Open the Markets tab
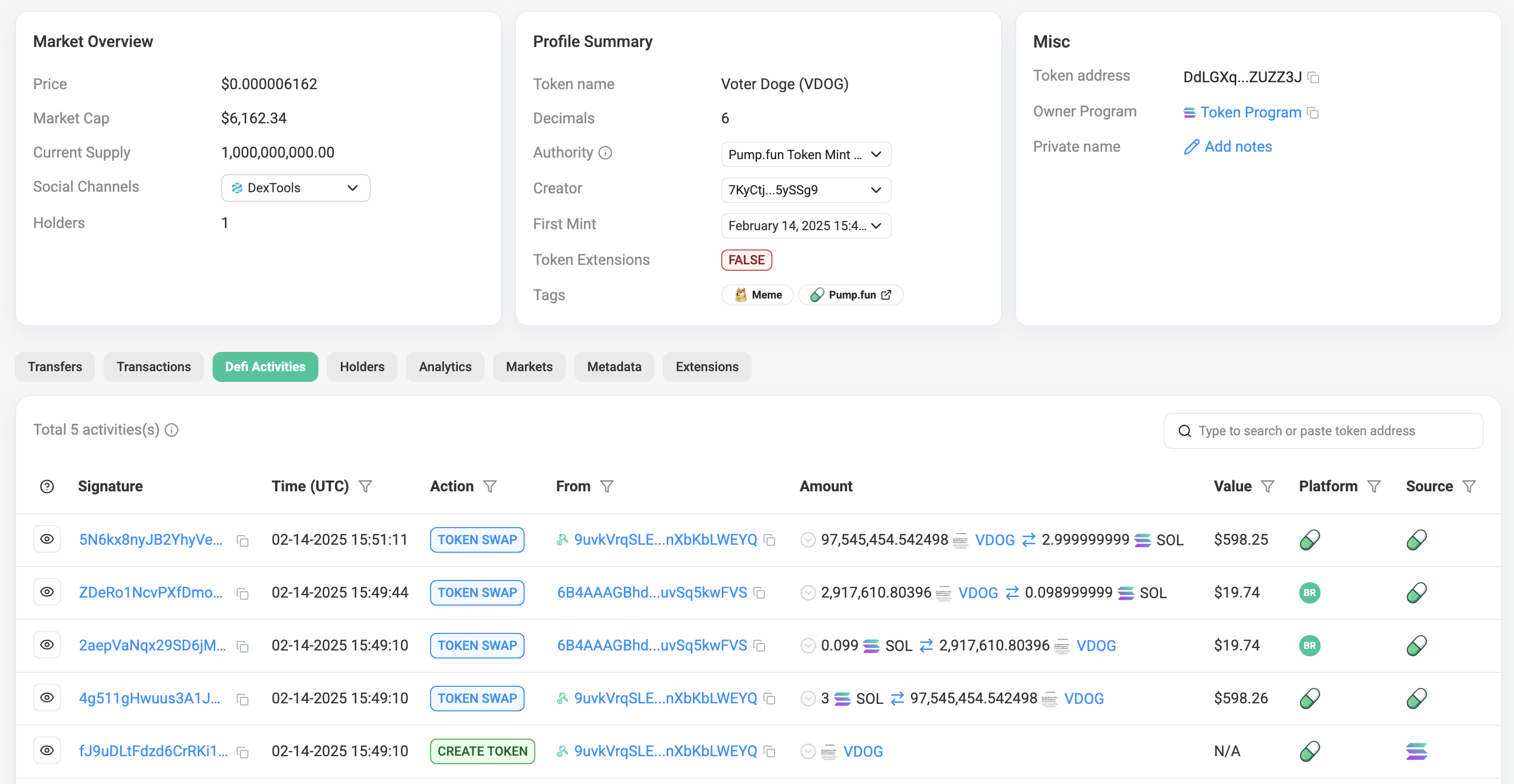Viewport: 1514px width, 784px height. click(x=529, y=367)
